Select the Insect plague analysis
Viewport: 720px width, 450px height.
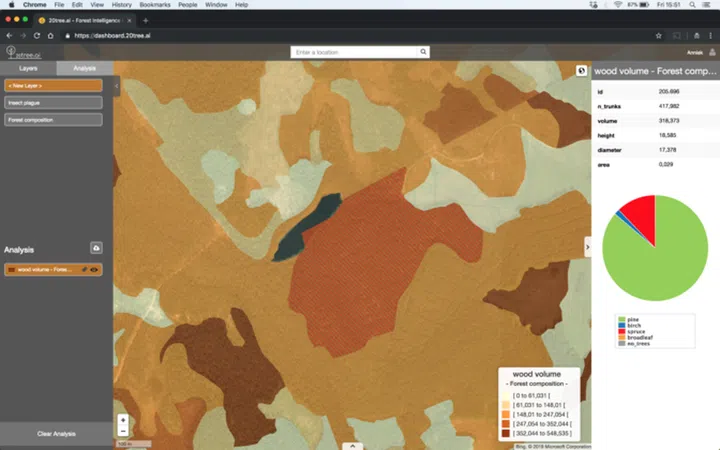point(52,103)
